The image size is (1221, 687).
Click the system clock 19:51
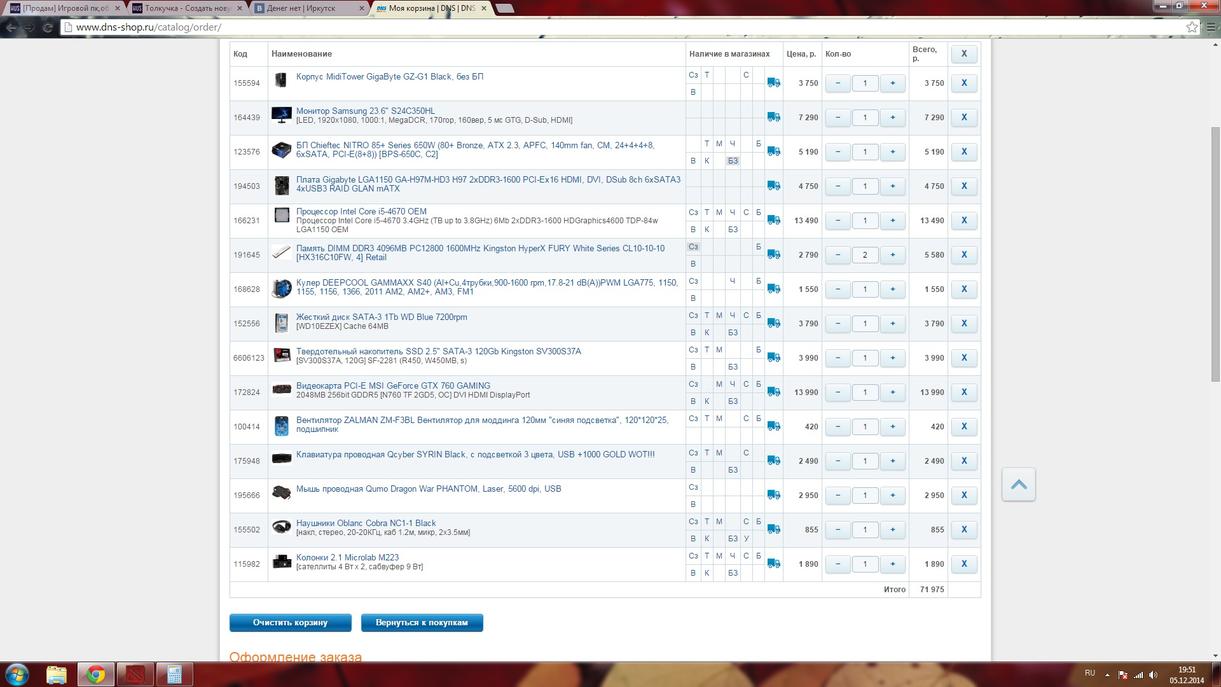(1187, 669)
